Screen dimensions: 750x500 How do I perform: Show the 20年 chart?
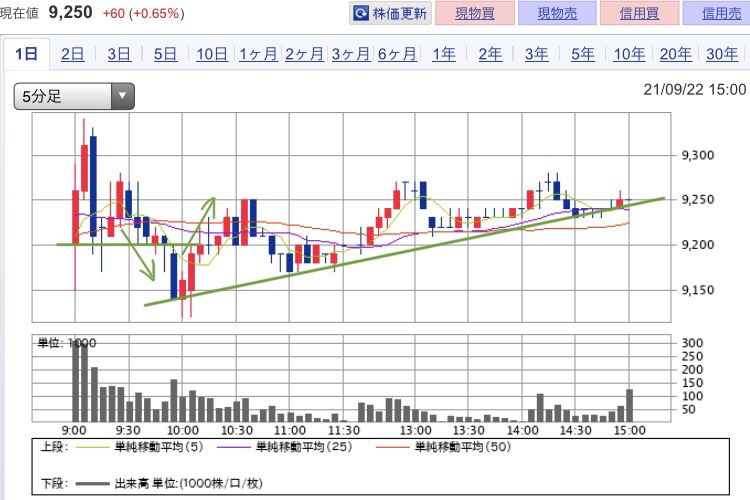[676, 54]
